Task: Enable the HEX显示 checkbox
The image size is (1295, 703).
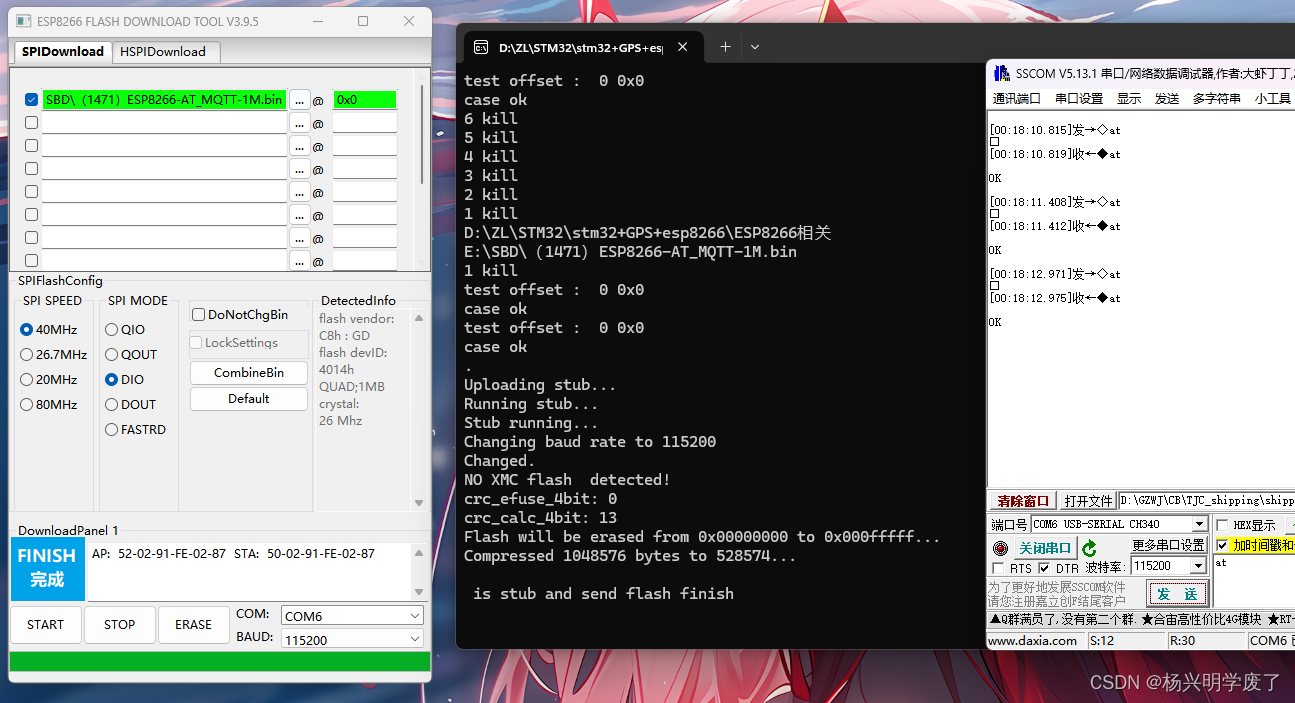Action: click(1221, 524)
